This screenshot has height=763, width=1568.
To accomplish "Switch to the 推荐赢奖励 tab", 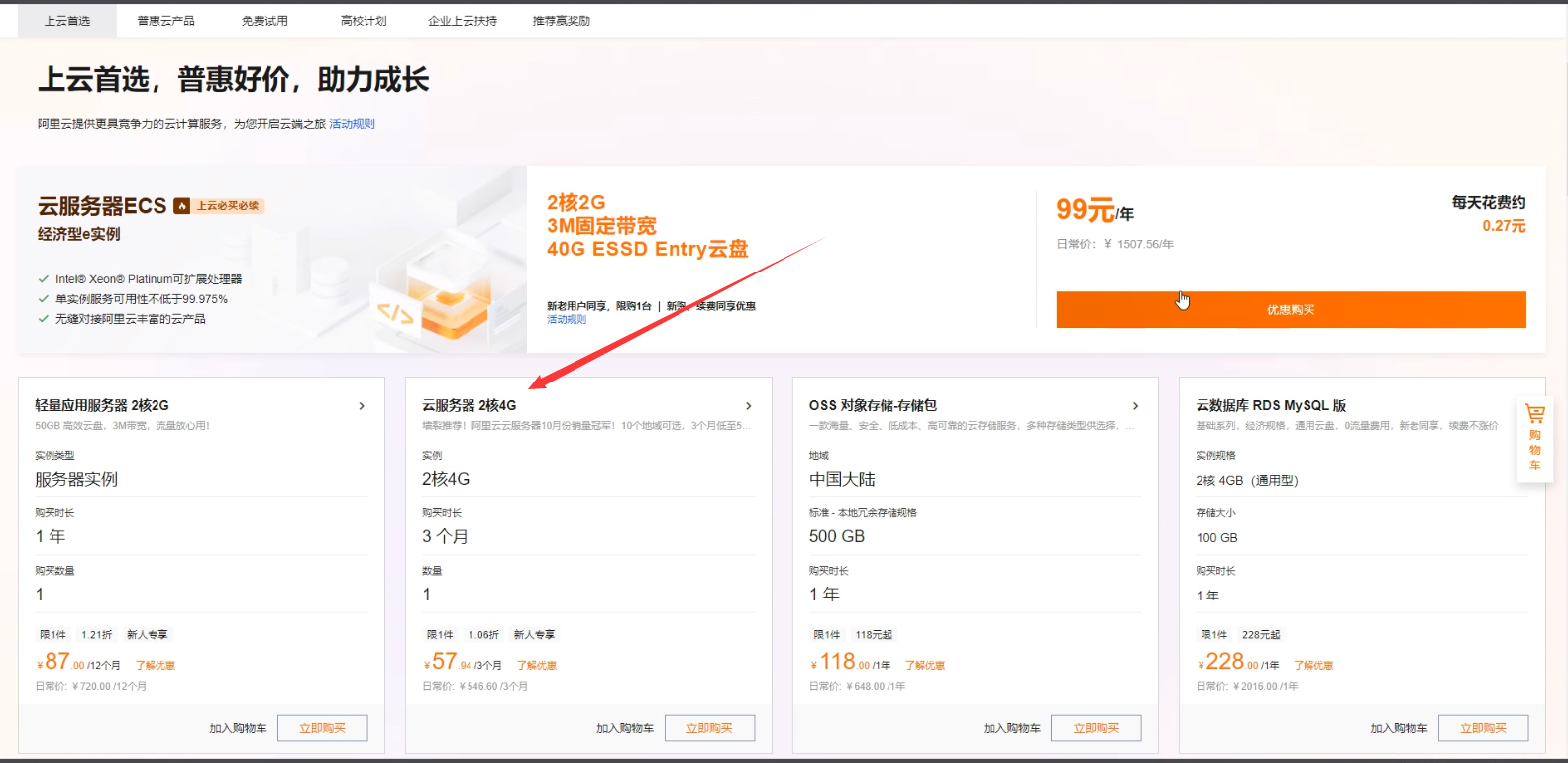I will [x=562, y=21].
